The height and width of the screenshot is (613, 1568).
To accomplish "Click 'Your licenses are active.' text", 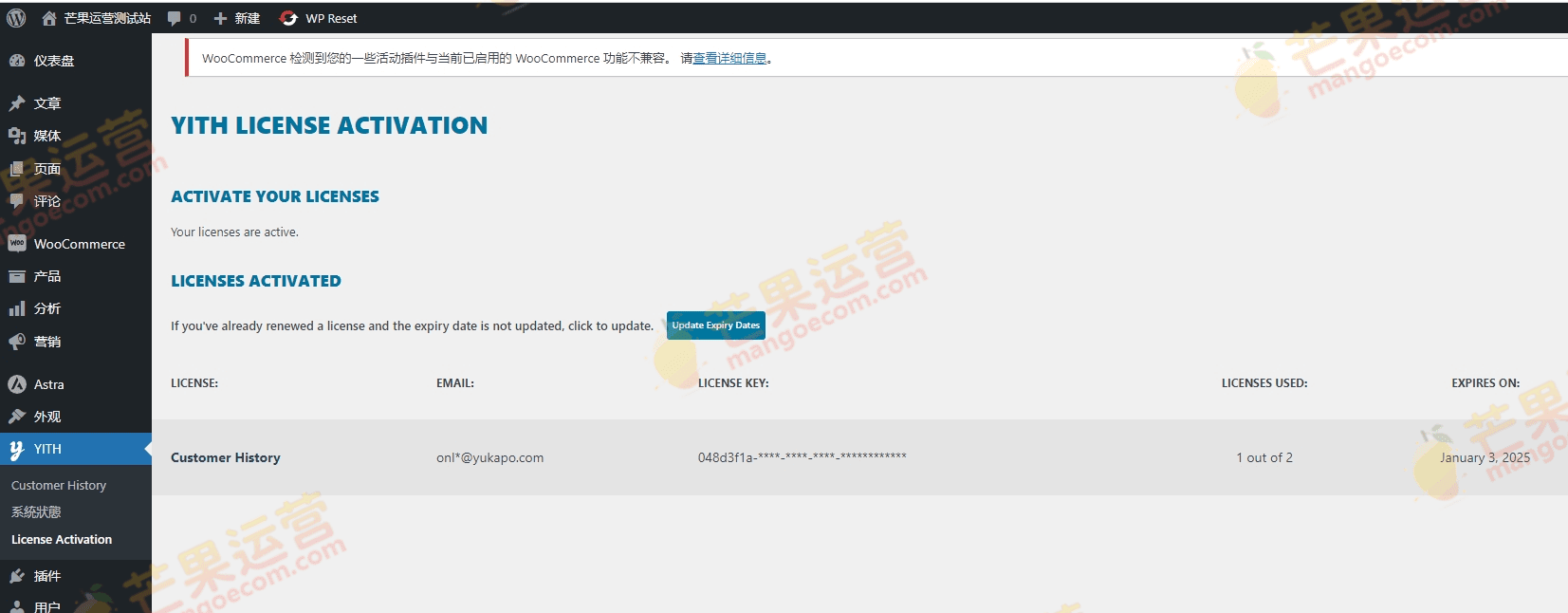I will [x=234, y=232].
